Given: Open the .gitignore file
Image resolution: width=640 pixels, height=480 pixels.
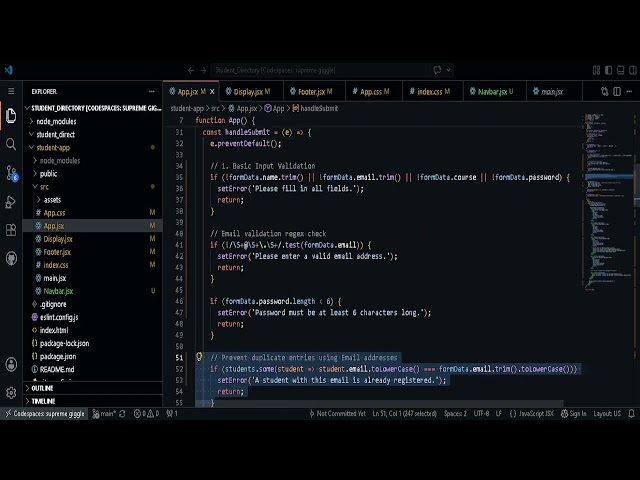Looking at the screenshot, I should [93, 304].
